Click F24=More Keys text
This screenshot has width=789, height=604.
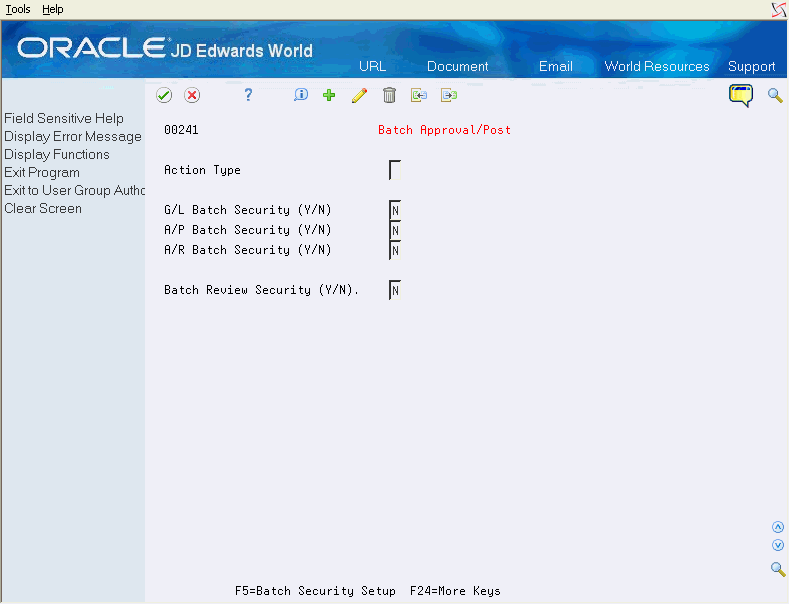[x=455, y=591]
